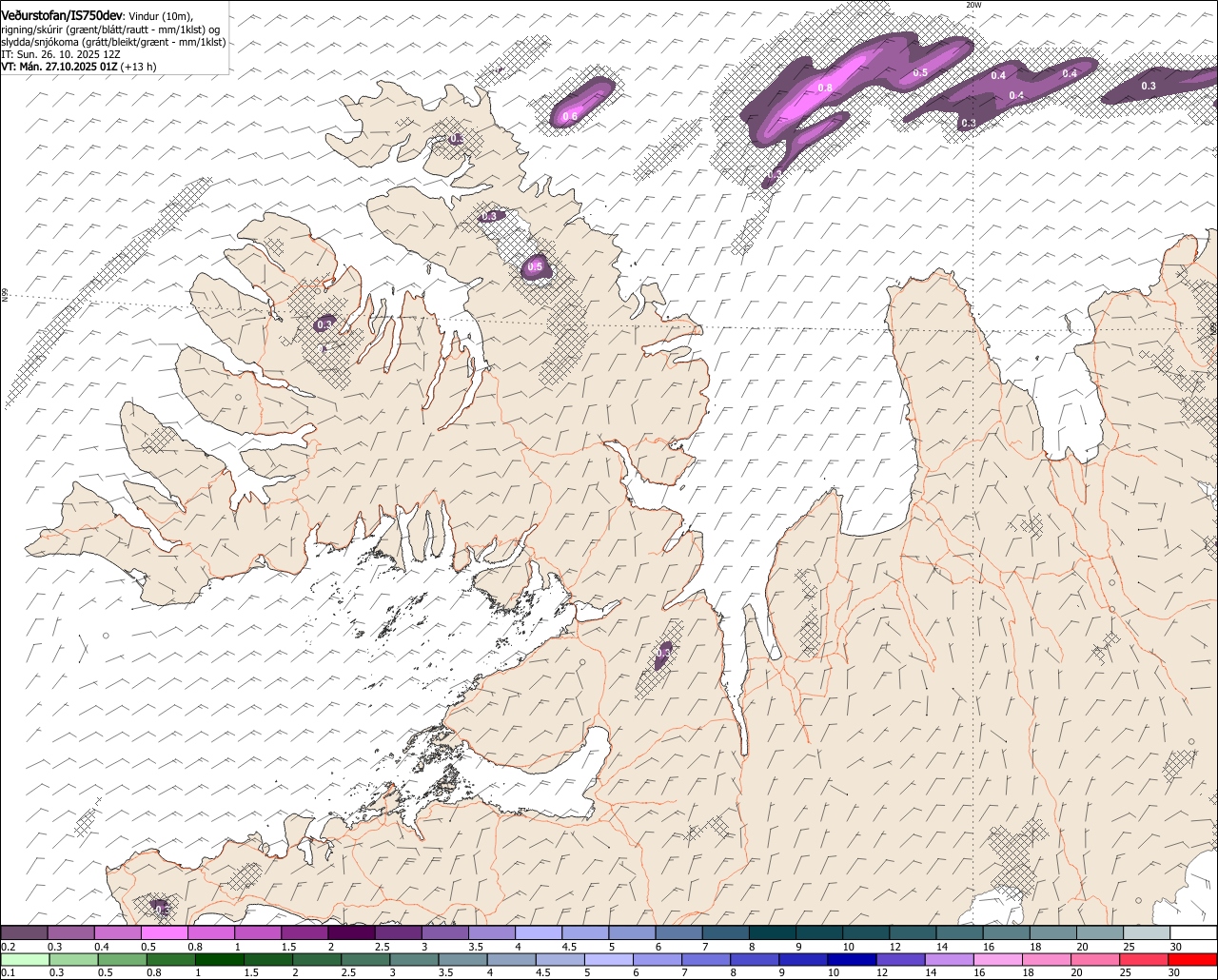1218x980 pixels.
Task: Pick the pure red swatch starting at 30, lower legend
Action: click(1193, 960)
